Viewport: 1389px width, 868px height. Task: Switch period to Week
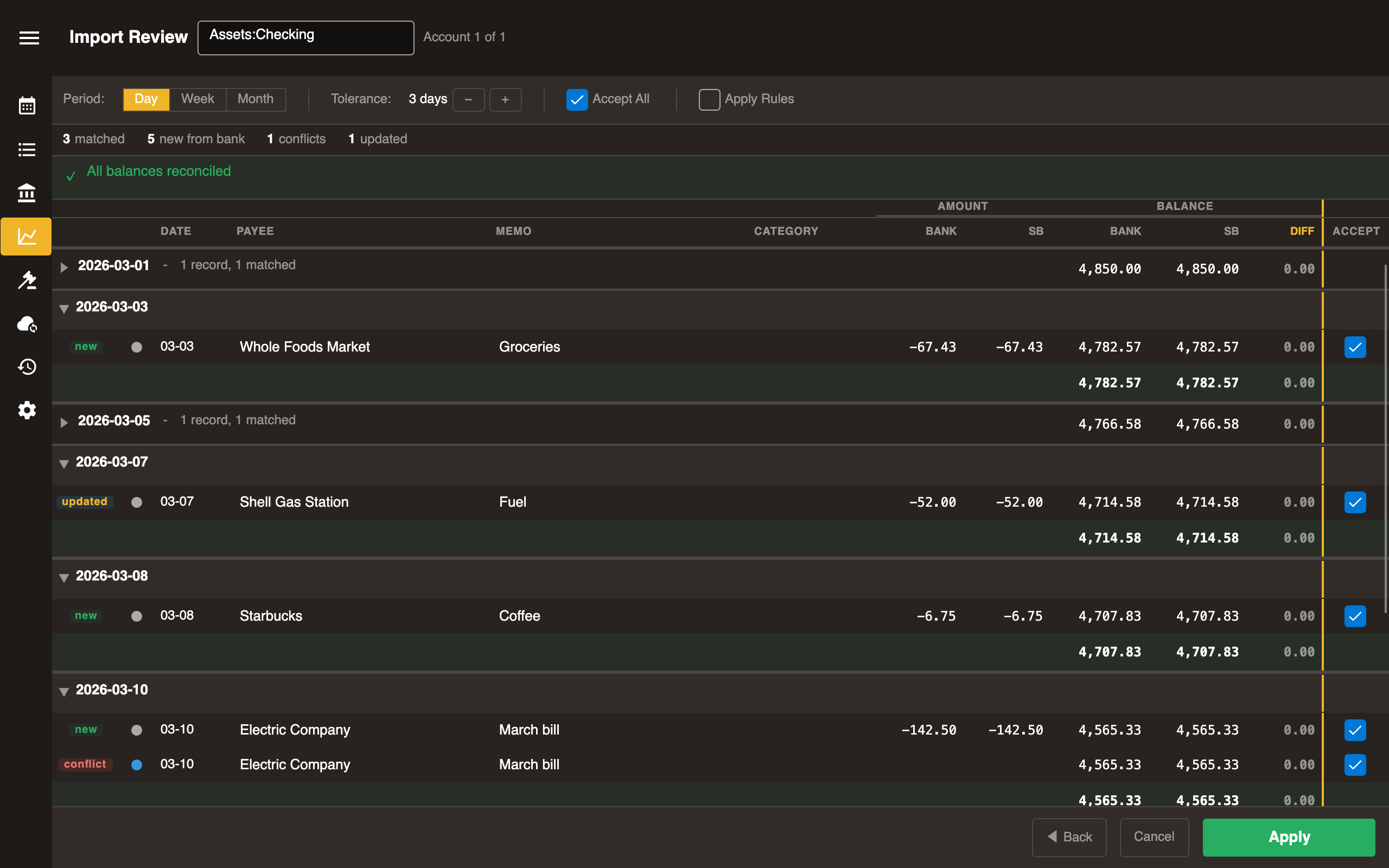[x=197, y=99]
